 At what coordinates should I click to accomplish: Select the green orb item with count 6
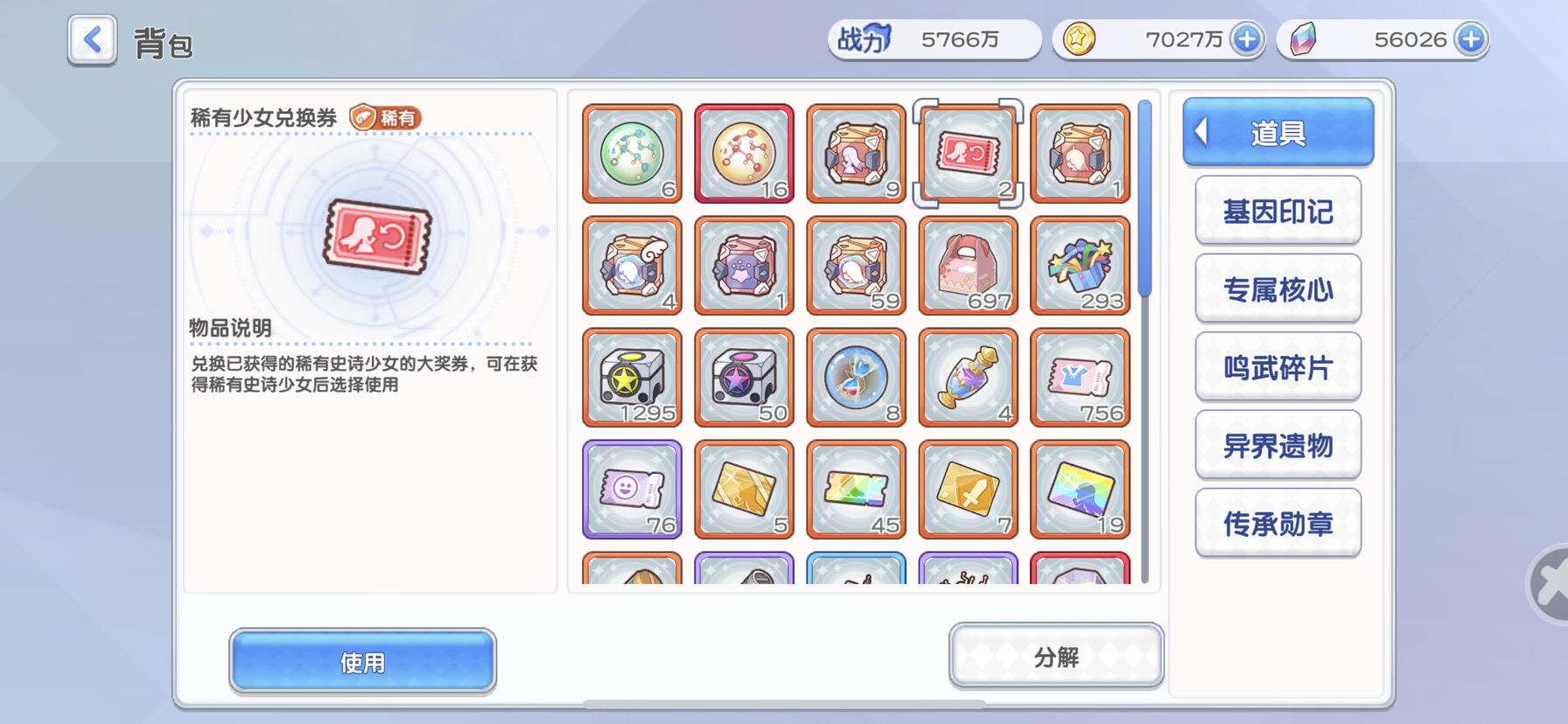pos(632,154)
